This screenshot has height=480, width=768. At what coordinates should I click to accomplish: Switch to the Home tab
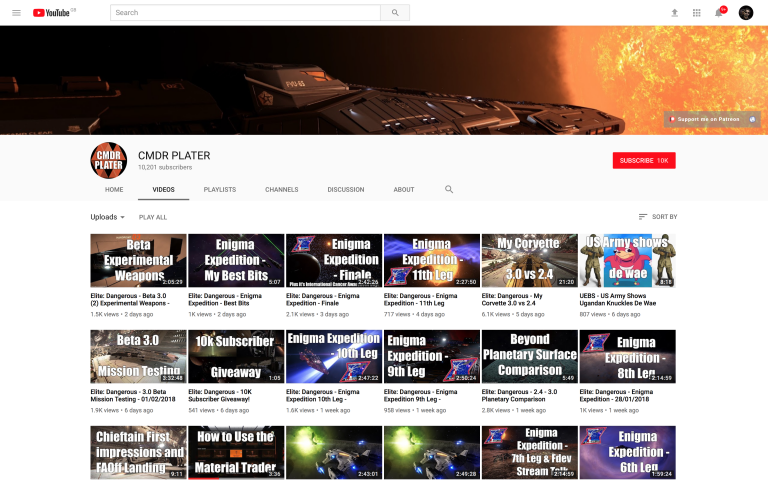click(114, 190)
